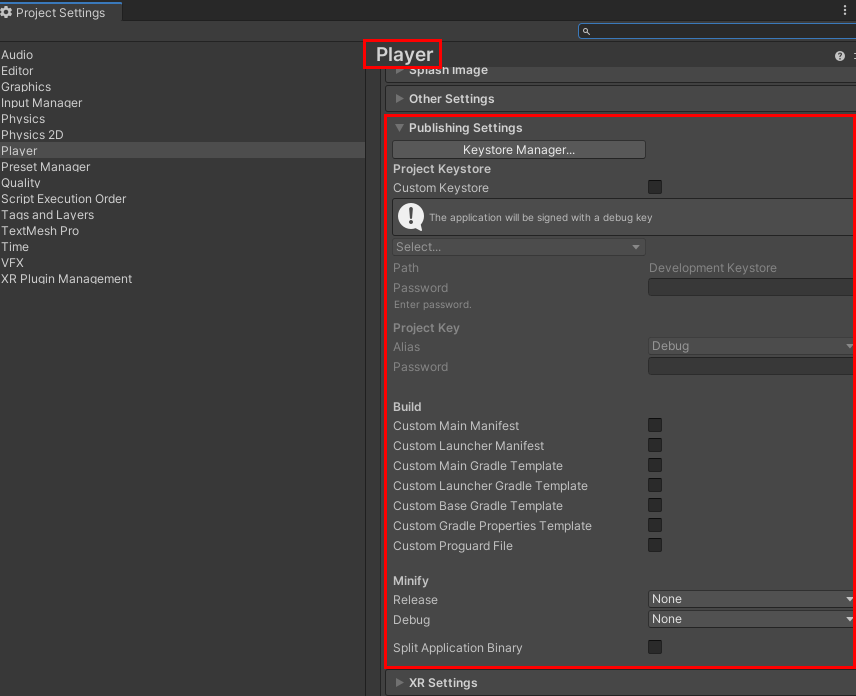Click the presets icon next to help

coord(852,56)
